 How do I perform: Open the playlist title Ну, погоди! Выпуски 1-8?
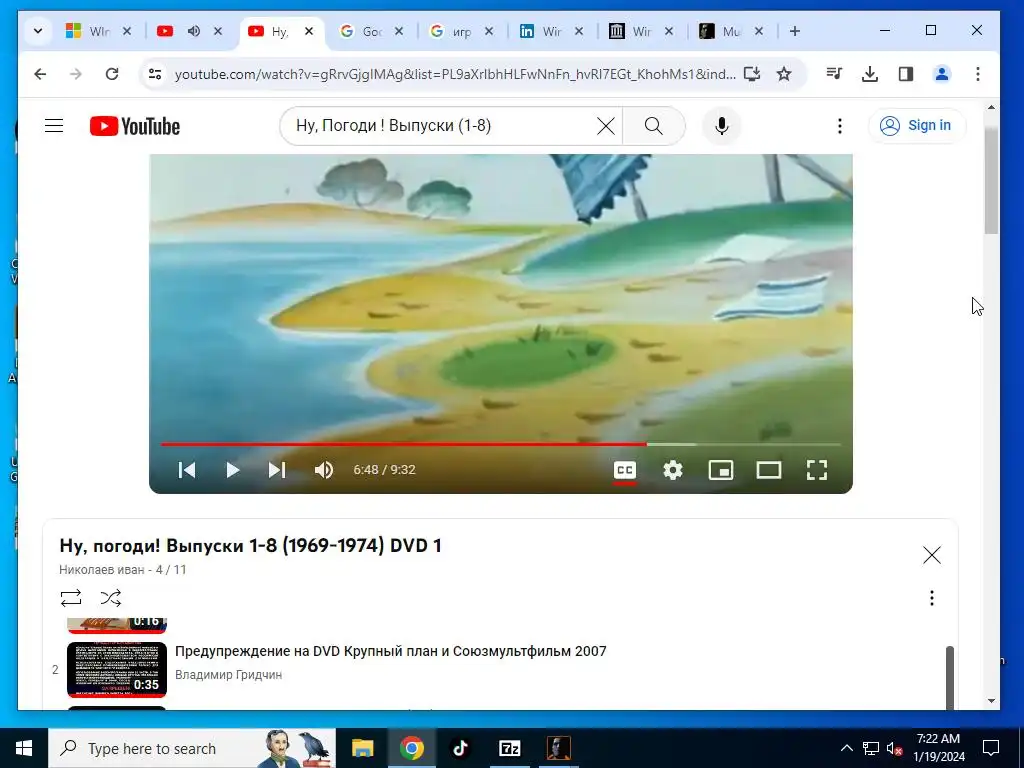coord(251,545)
